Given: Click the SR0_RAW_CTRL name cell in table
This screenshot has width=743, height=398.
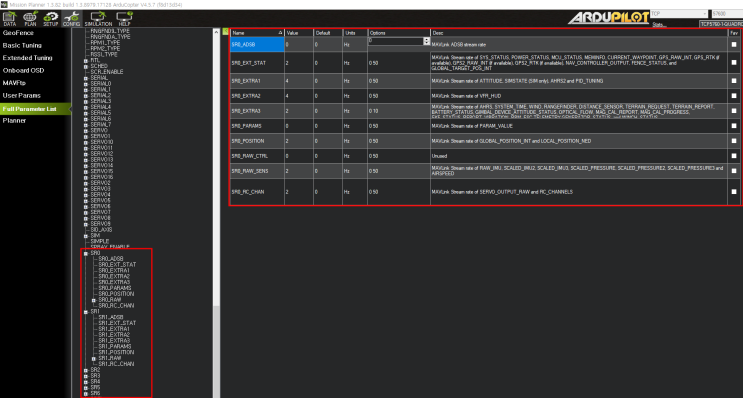Looking at the screenshot, I should click(257, 156).
